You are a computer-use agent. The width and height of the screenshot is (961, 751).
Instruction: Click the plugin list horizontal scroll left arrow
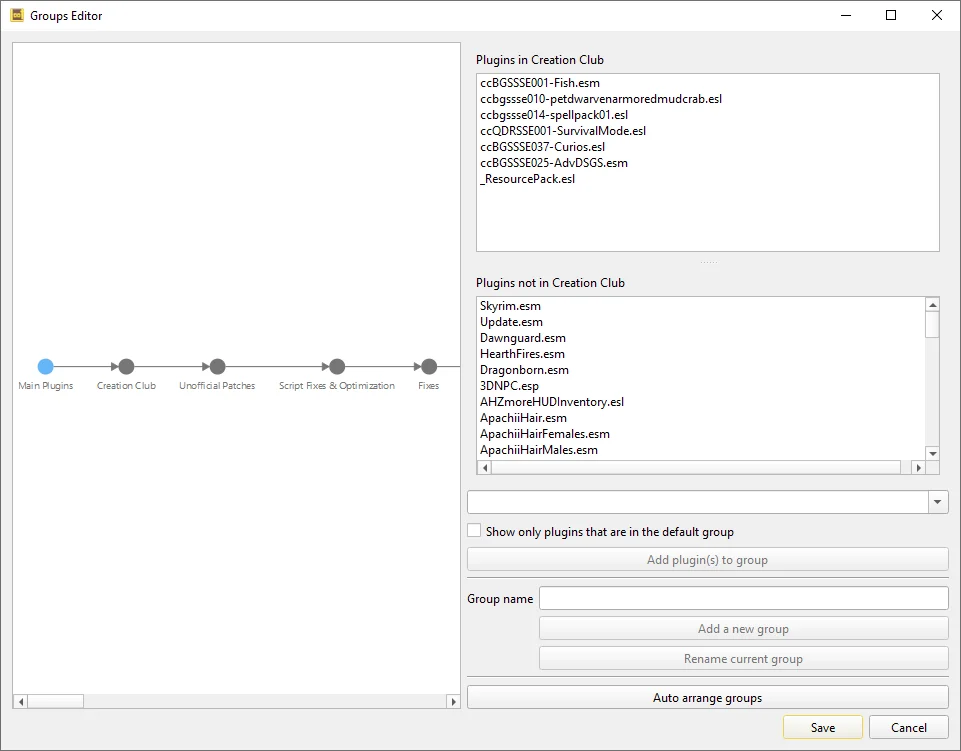click(x=485, y=468)
